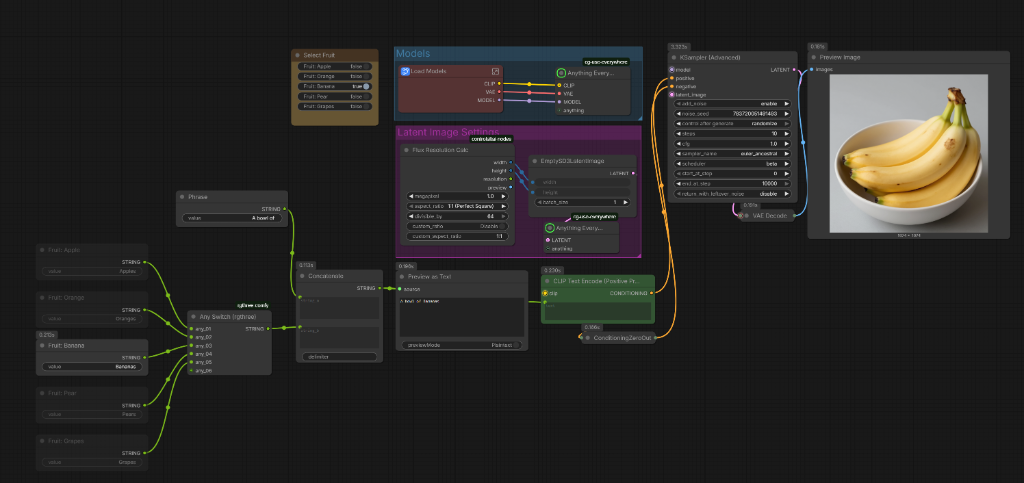Decrease end_at_step with left arrow

pos(679,184)
